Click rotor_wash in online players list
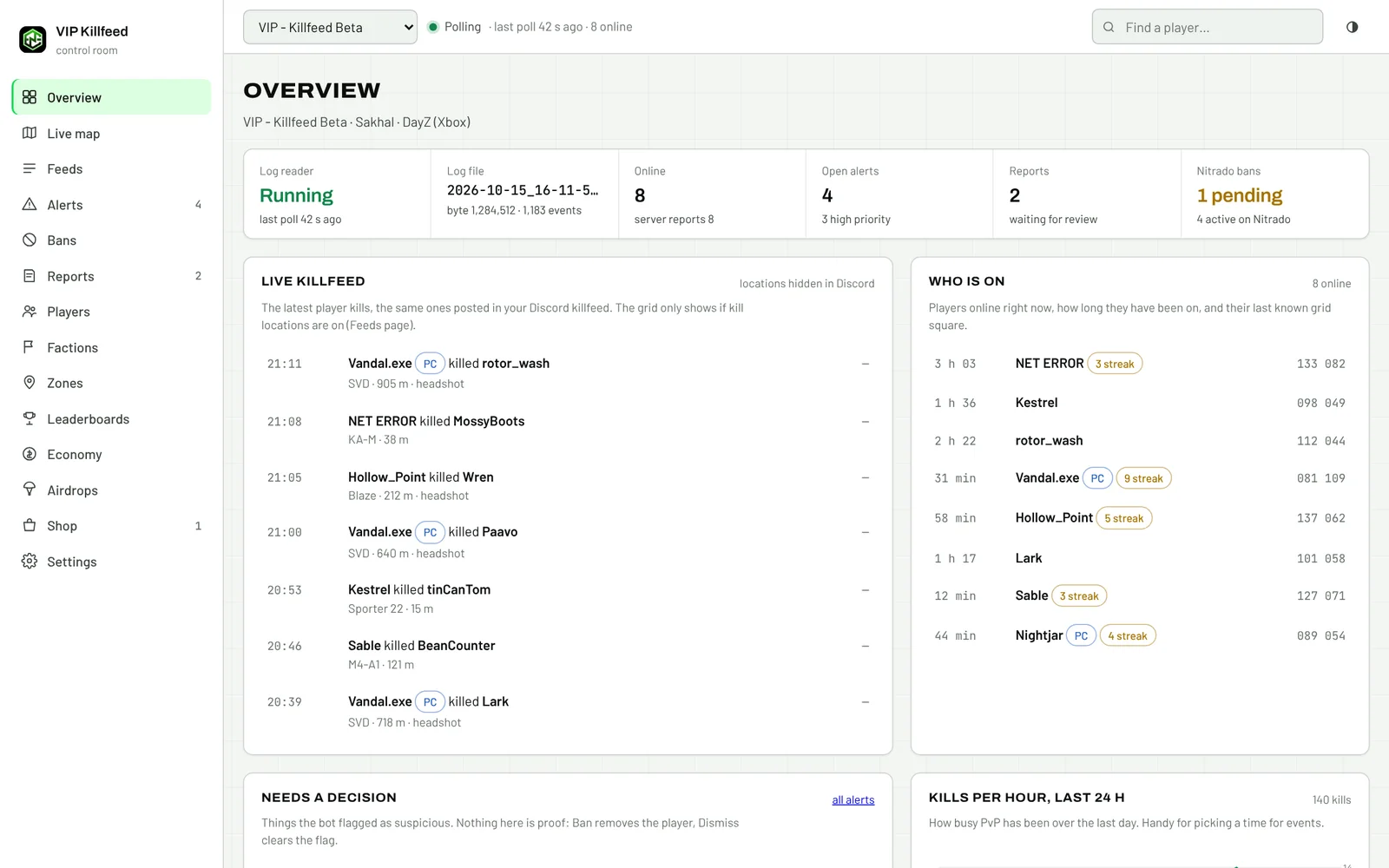 tap(1049, 441)
